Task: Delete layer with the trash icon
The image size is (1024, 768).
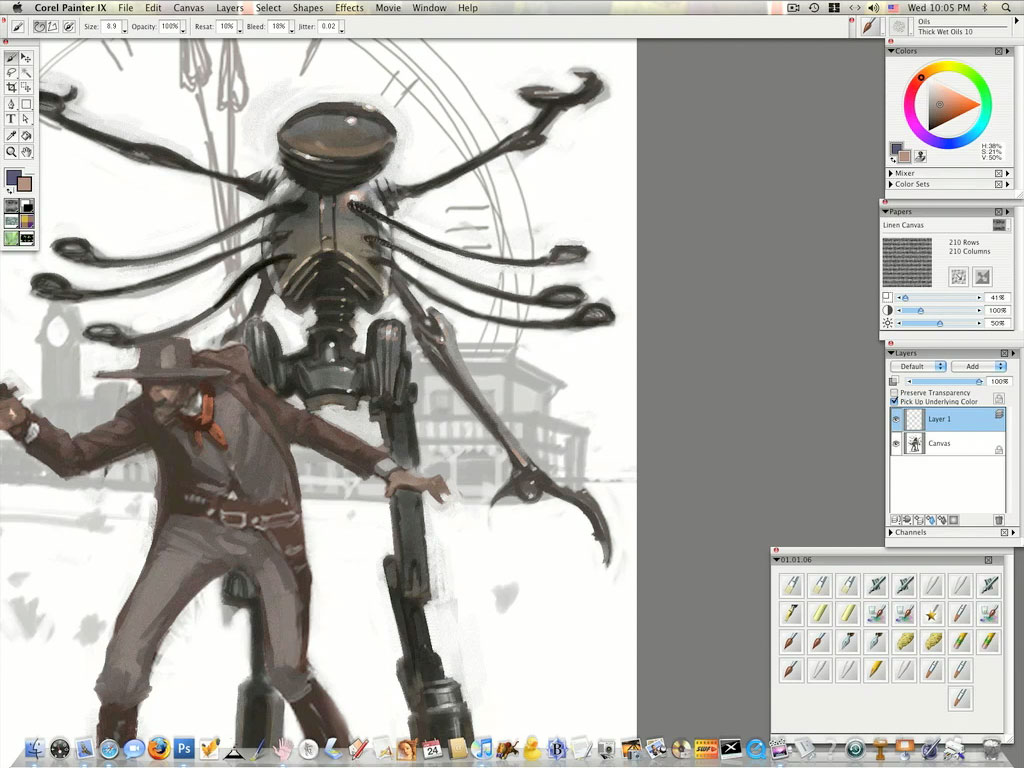Action: pos(998,520)
